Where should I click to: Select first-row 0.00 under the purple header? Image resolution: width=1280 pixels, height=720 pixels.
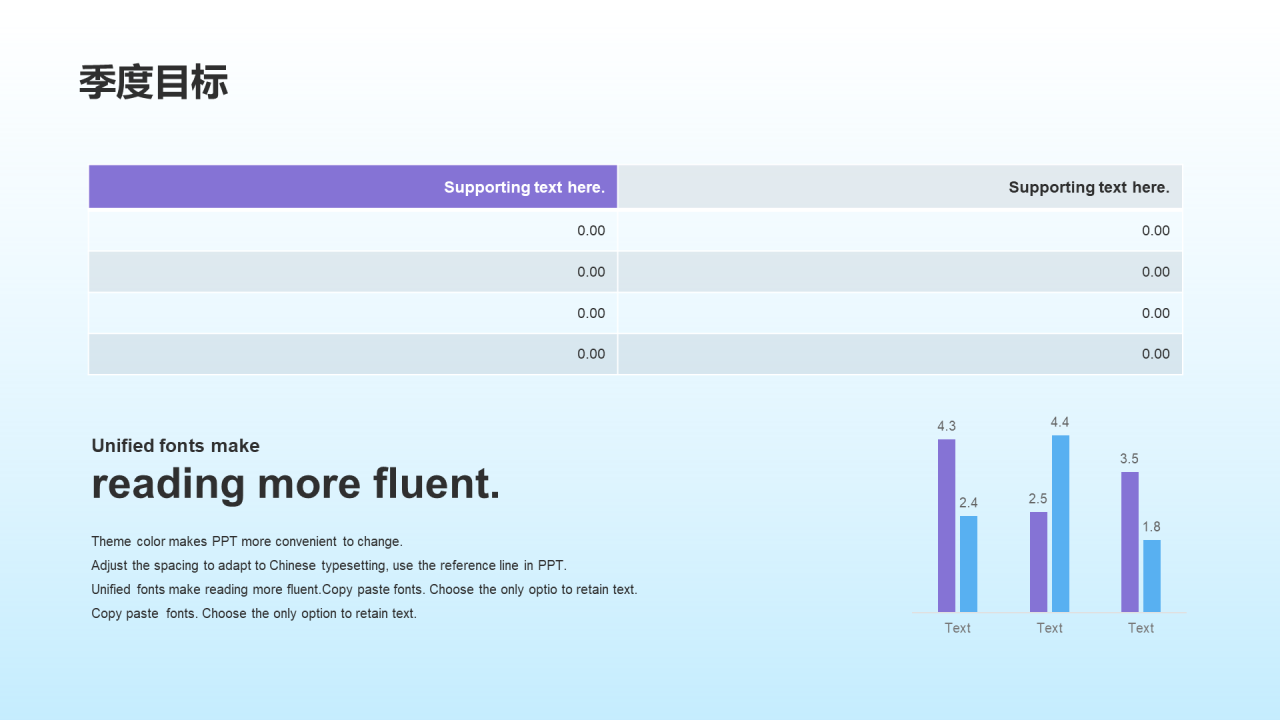[591, 231]
